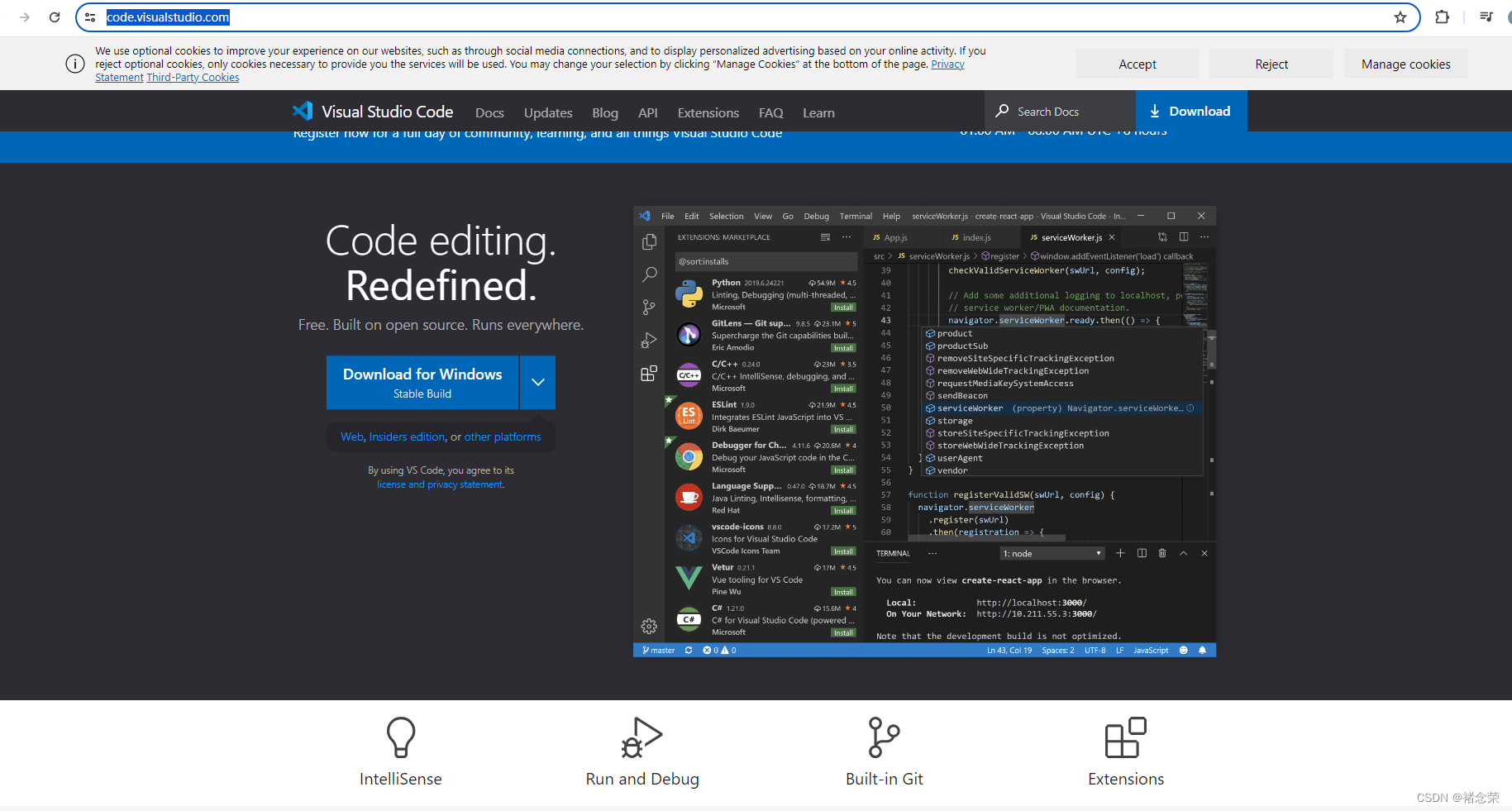Open the '1: node' terminal dropdown
Screen dimensions: 1512x811
[1052, 553]
